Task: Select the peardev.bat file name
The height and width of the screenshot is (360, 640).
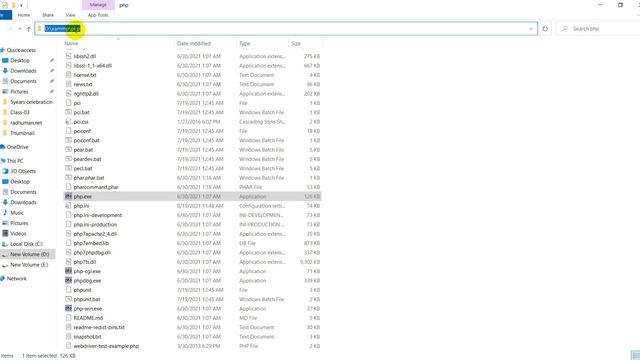Action: [x=87, y=159]
